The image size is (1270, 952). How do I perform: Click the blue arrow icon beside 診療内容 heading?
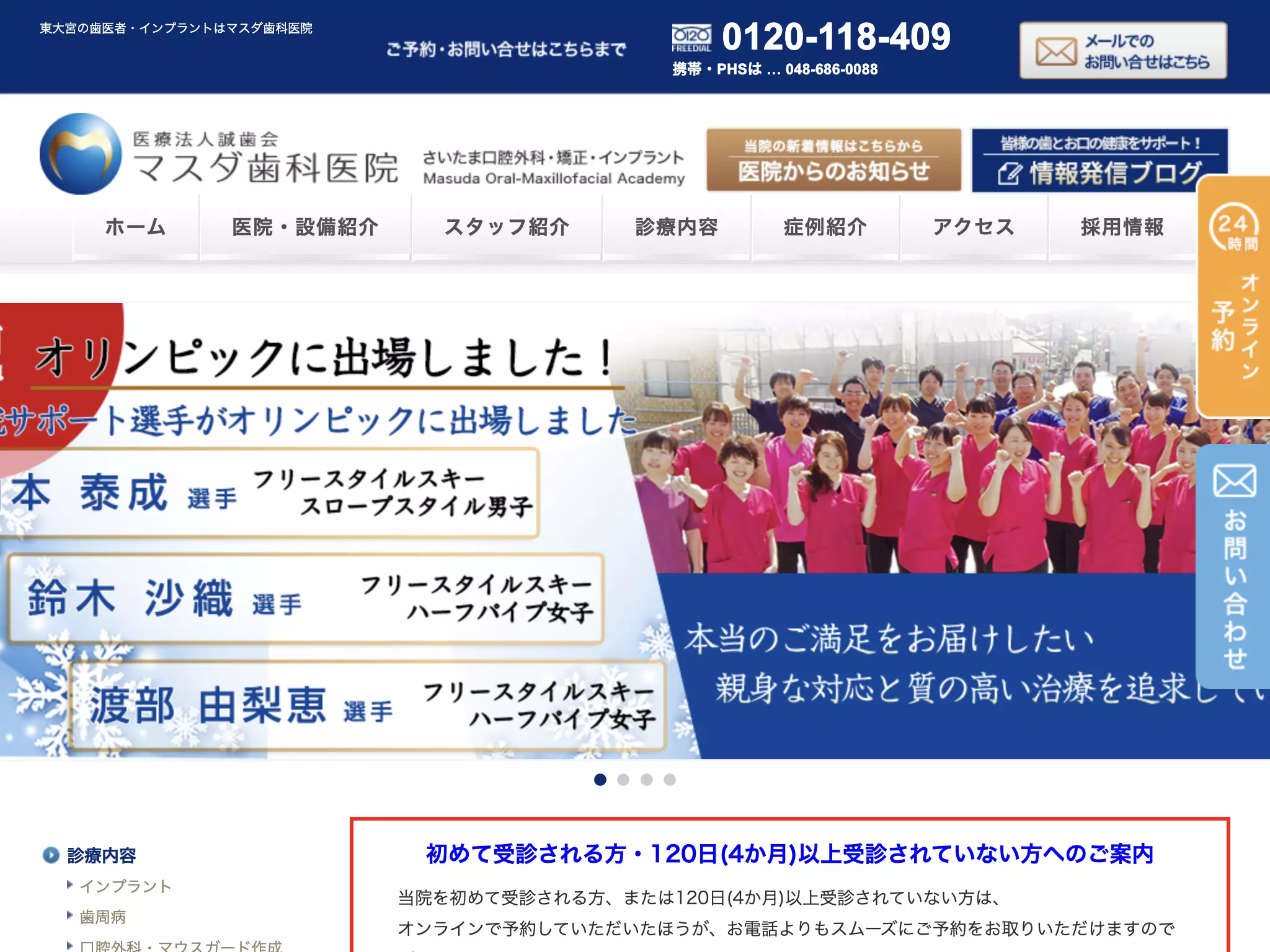pos(51,855)
